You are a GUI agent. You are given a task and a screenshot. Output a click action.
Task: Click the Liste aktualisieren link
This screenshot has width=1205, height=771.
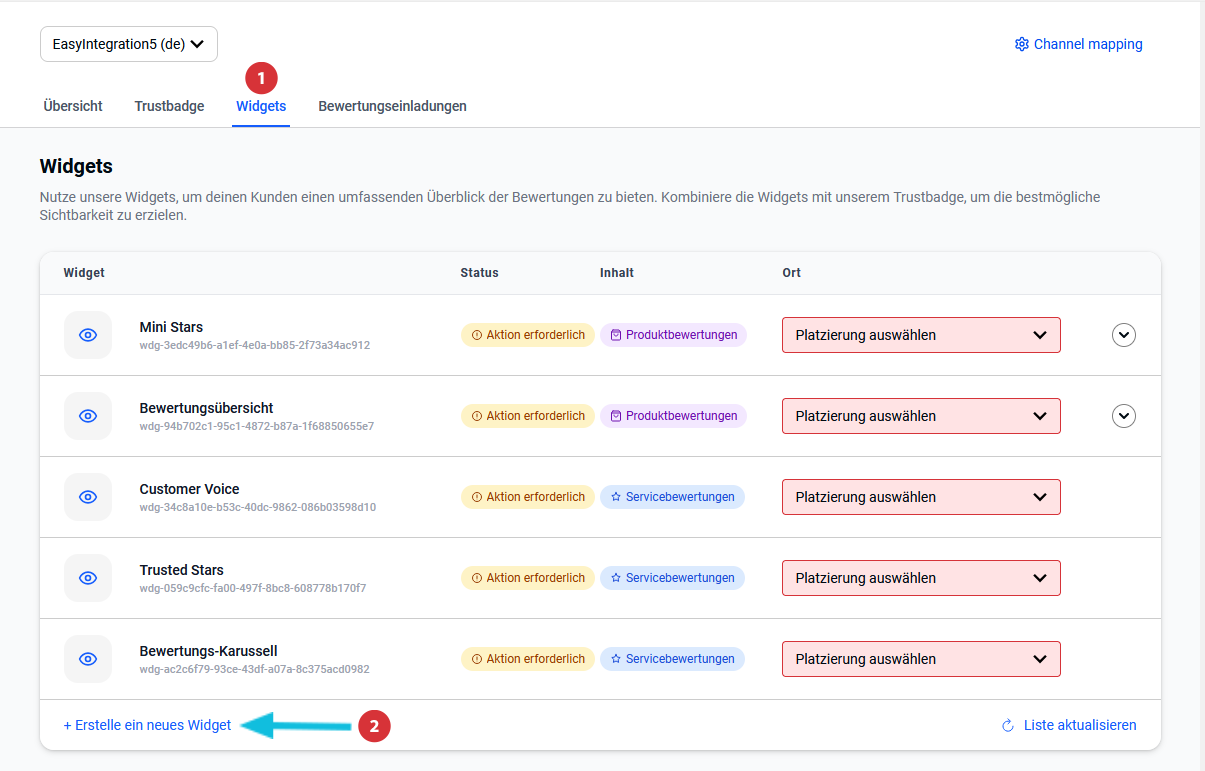coord(1079,725)
